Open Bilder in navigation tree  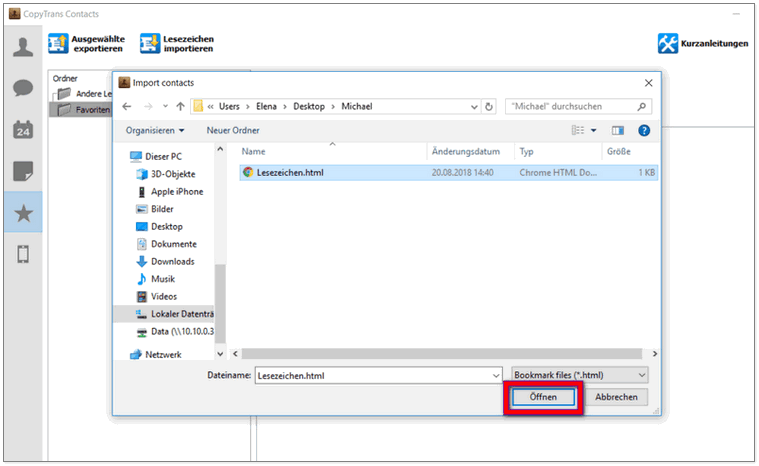coord(155,209)
